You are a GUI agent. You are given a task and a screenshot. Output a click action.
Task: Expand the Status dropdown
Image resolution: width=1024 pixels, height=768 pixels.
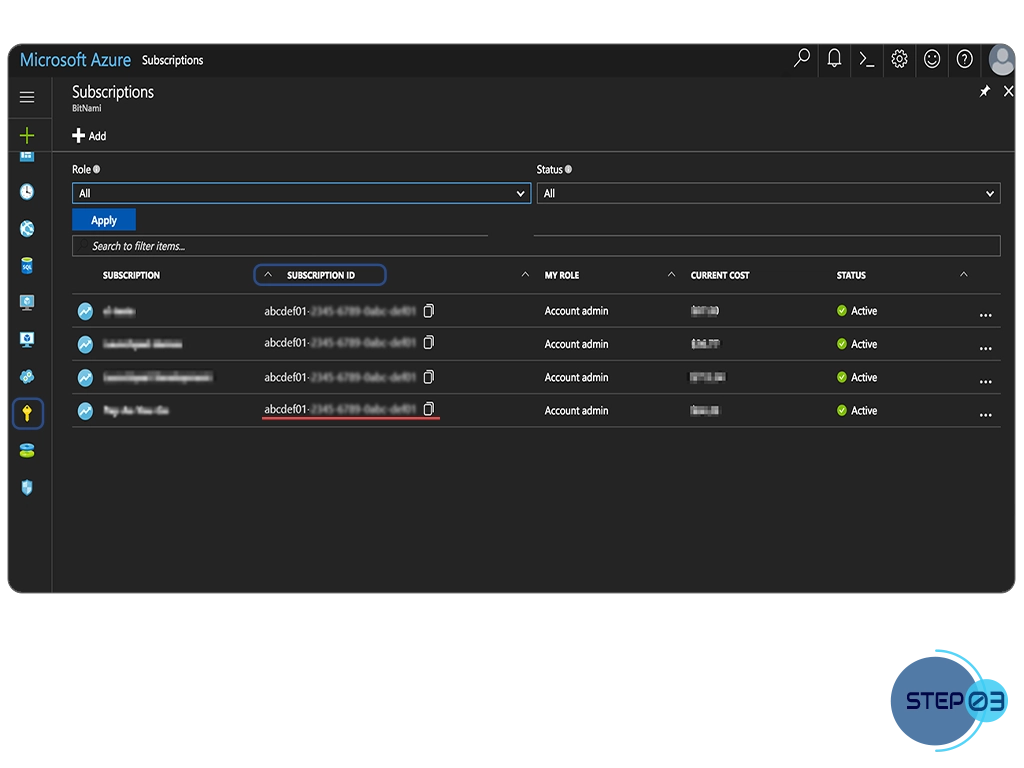[768, 193]
